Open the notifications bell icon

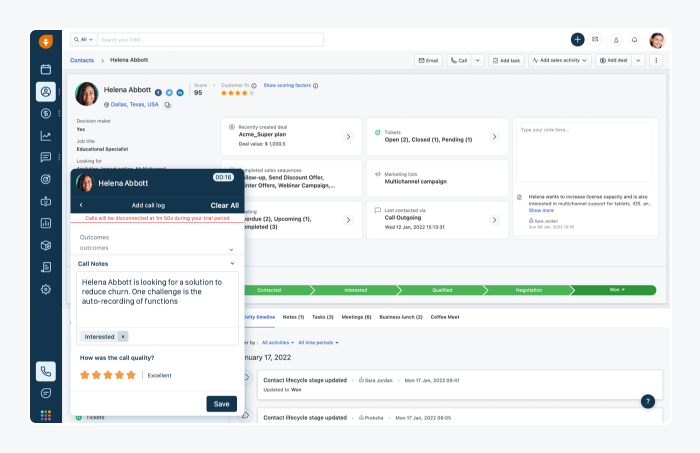[634, 40]
